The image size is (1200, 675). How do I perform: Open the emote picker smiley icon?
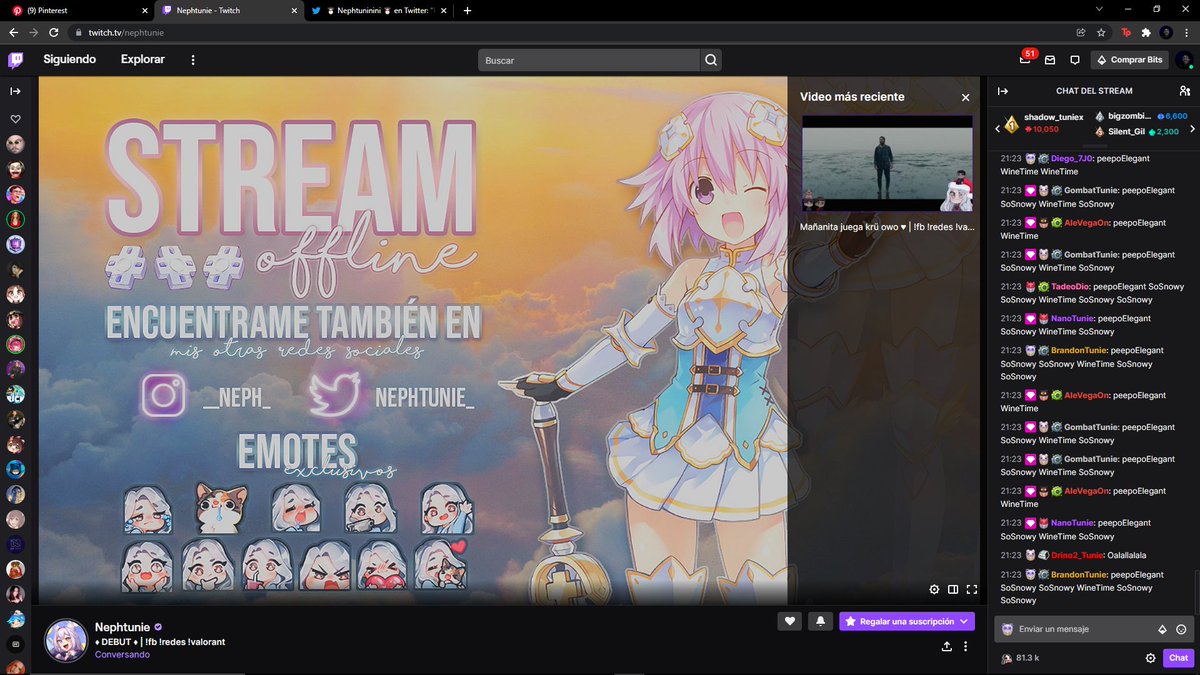tap(1181, 630)
